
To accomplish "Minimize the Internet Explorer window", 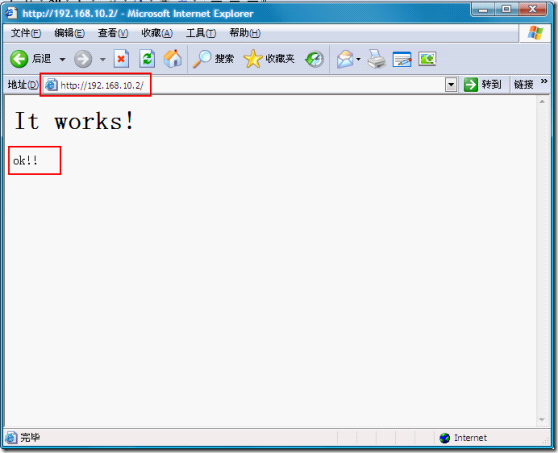I will (x=483, y=10).
